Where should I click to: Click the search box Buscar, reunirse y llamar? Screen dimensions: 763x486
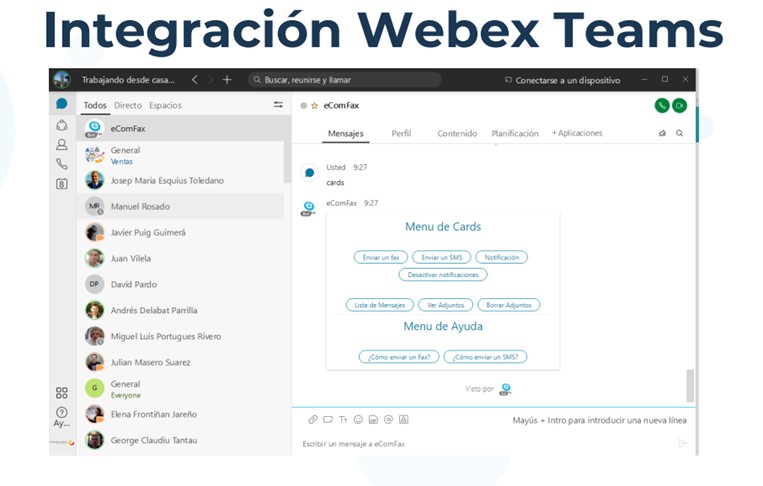(345, 80)
